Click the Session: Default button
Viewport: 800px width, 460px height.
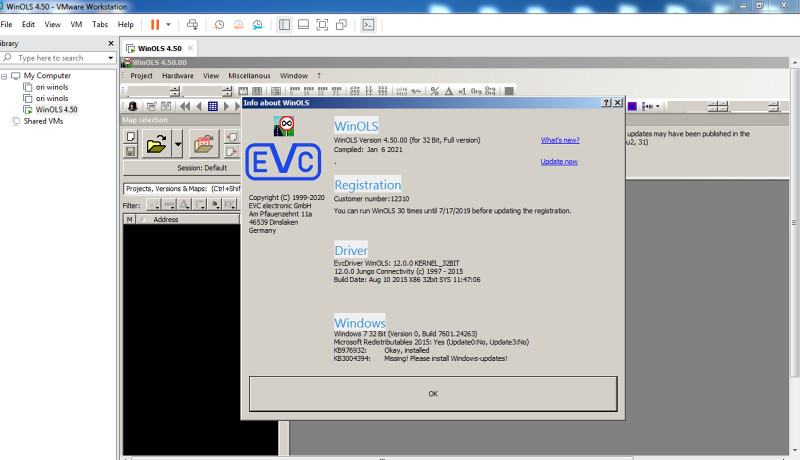(202, 168)
